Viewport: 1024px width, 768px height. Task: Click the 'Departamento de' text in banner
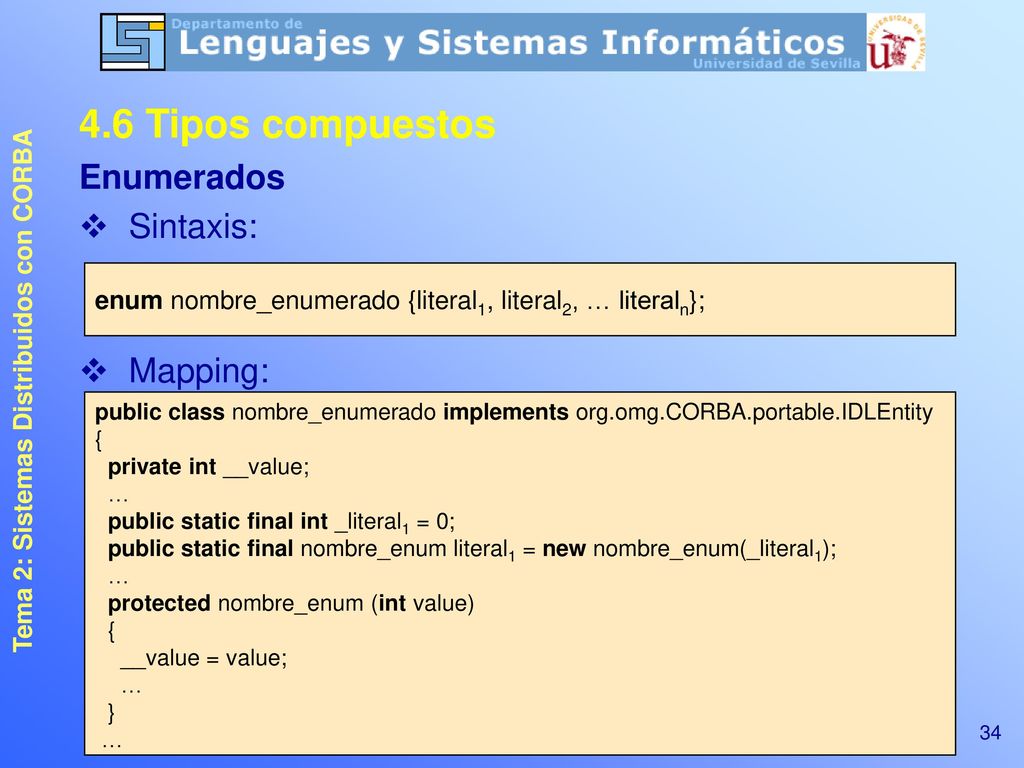click(237, 24)
